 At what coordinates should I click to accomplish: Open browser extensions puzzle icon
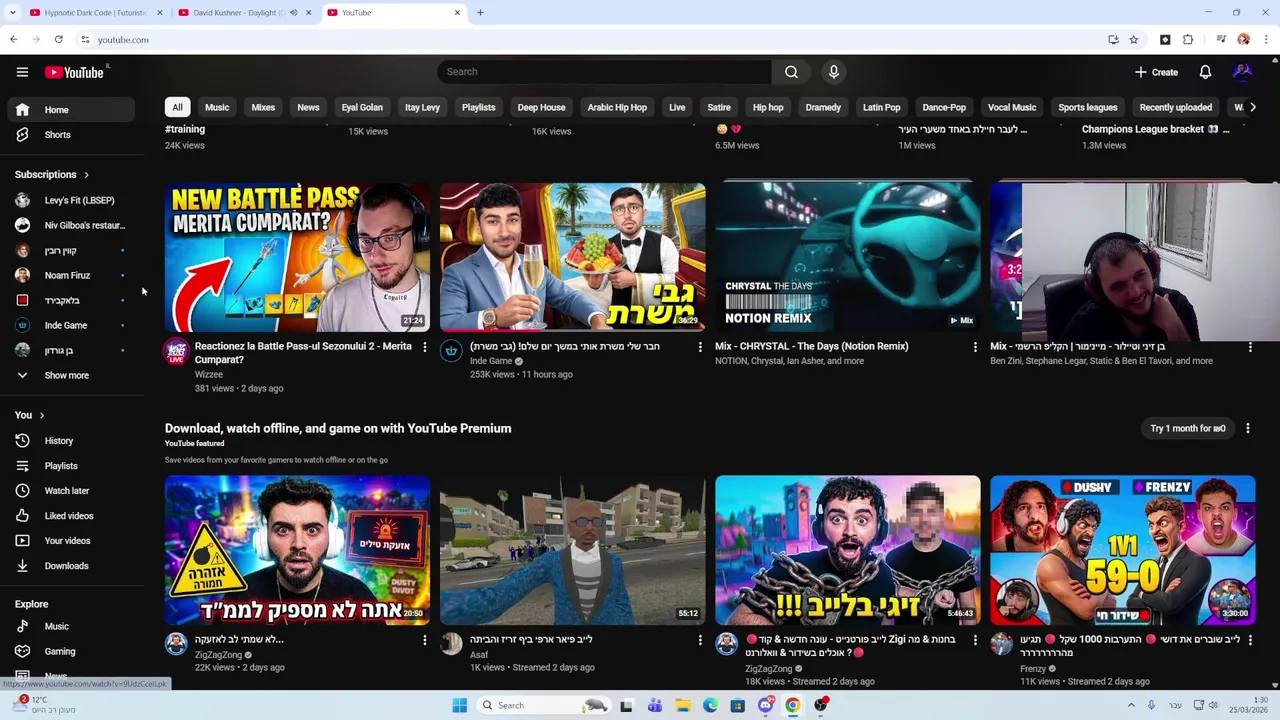(x=1188, y=40)
